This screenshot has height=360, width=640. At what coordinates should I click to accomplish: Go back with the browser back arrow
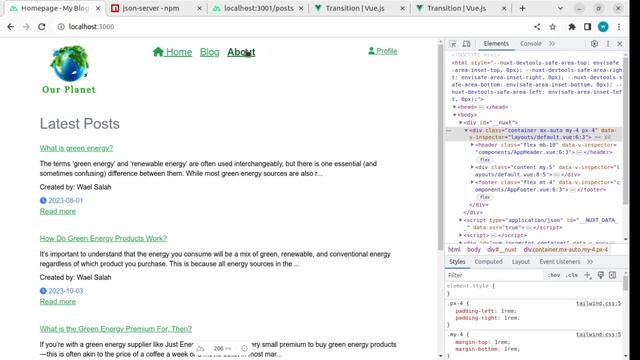(11, 27)
